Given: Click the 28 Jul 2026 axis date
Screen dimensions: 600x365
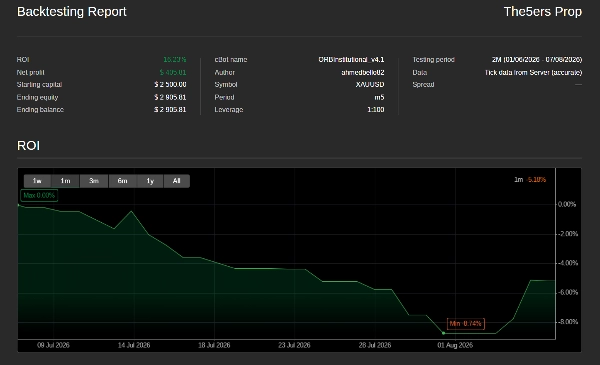Looking at the screenshot, I should 375,345.
